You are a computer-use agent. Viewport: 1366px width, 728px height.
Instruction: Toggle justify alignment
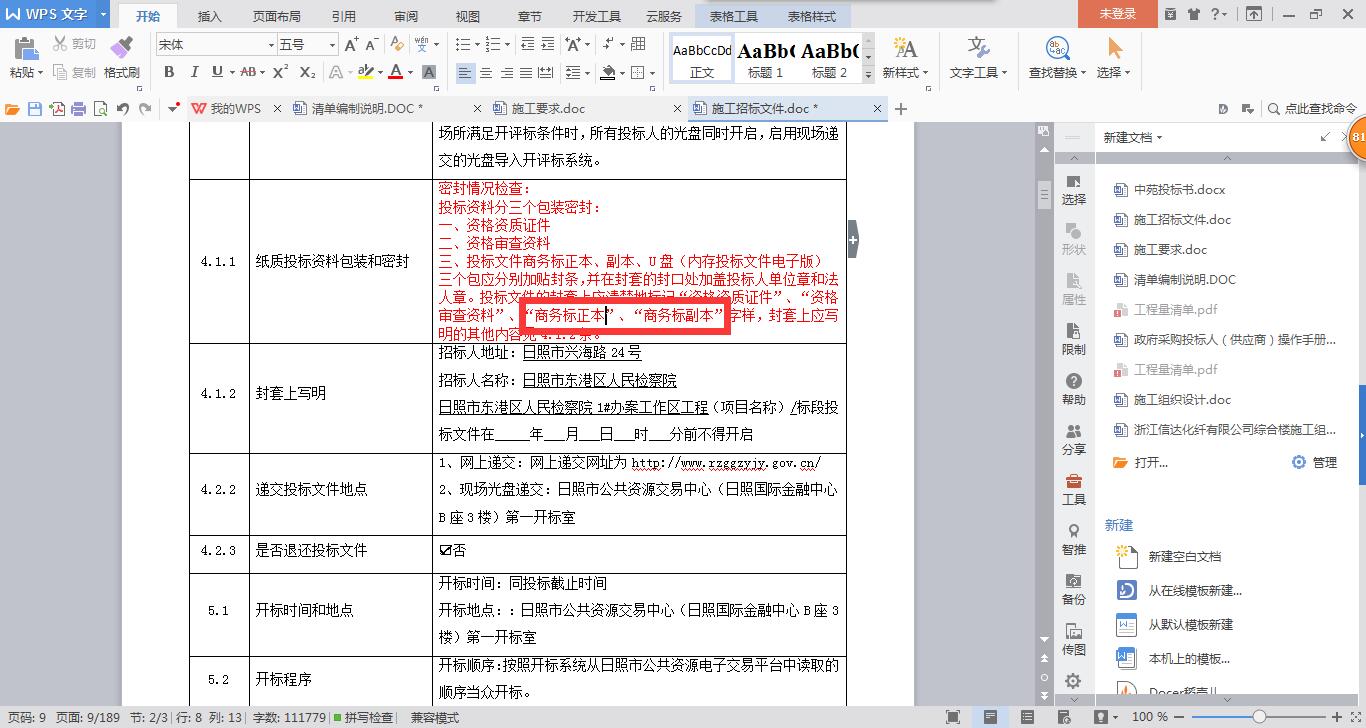pos(526,73)
